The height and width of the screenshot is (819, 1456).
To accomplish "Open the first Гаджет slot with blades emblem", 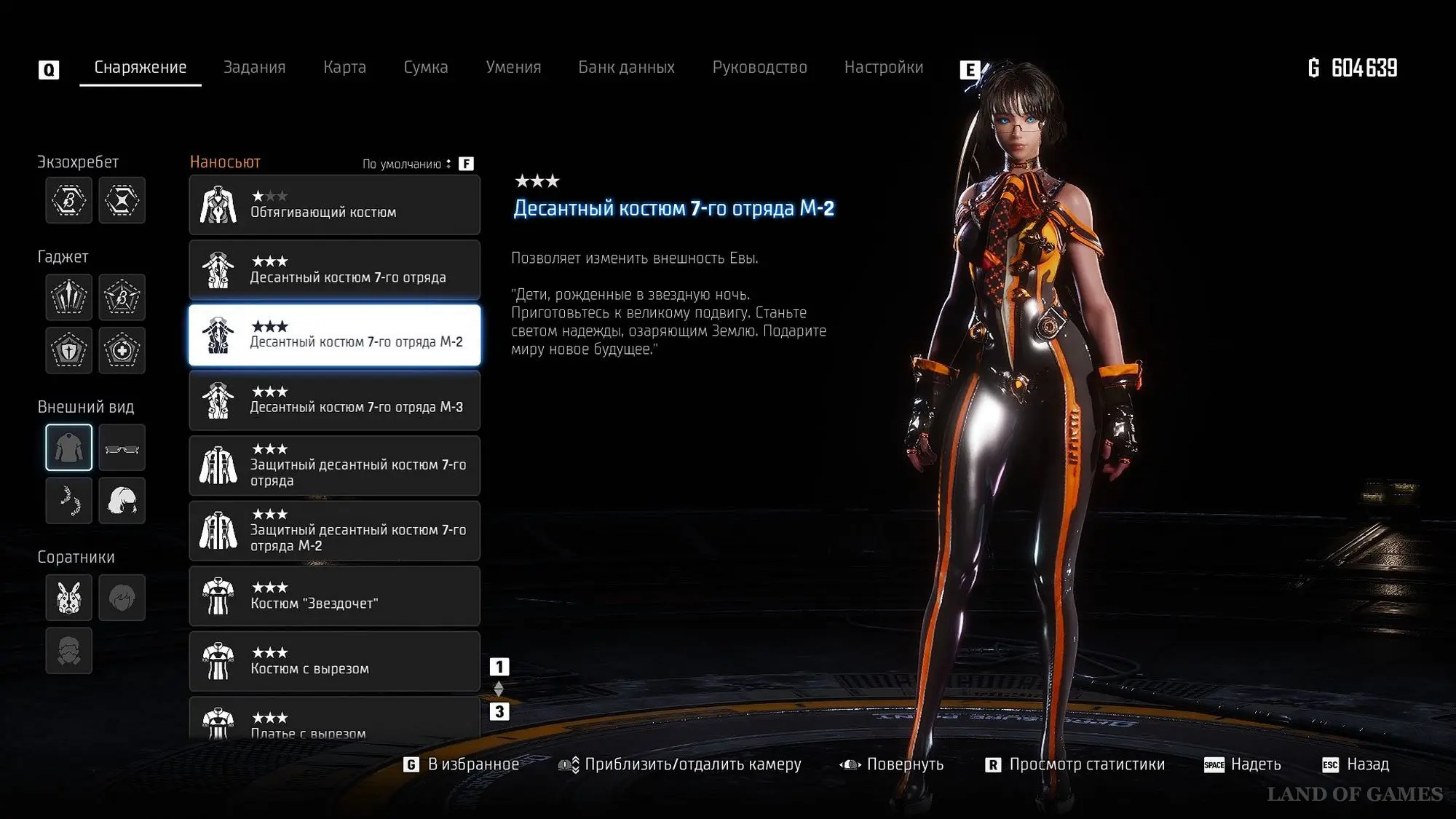I will pos(68,297).
